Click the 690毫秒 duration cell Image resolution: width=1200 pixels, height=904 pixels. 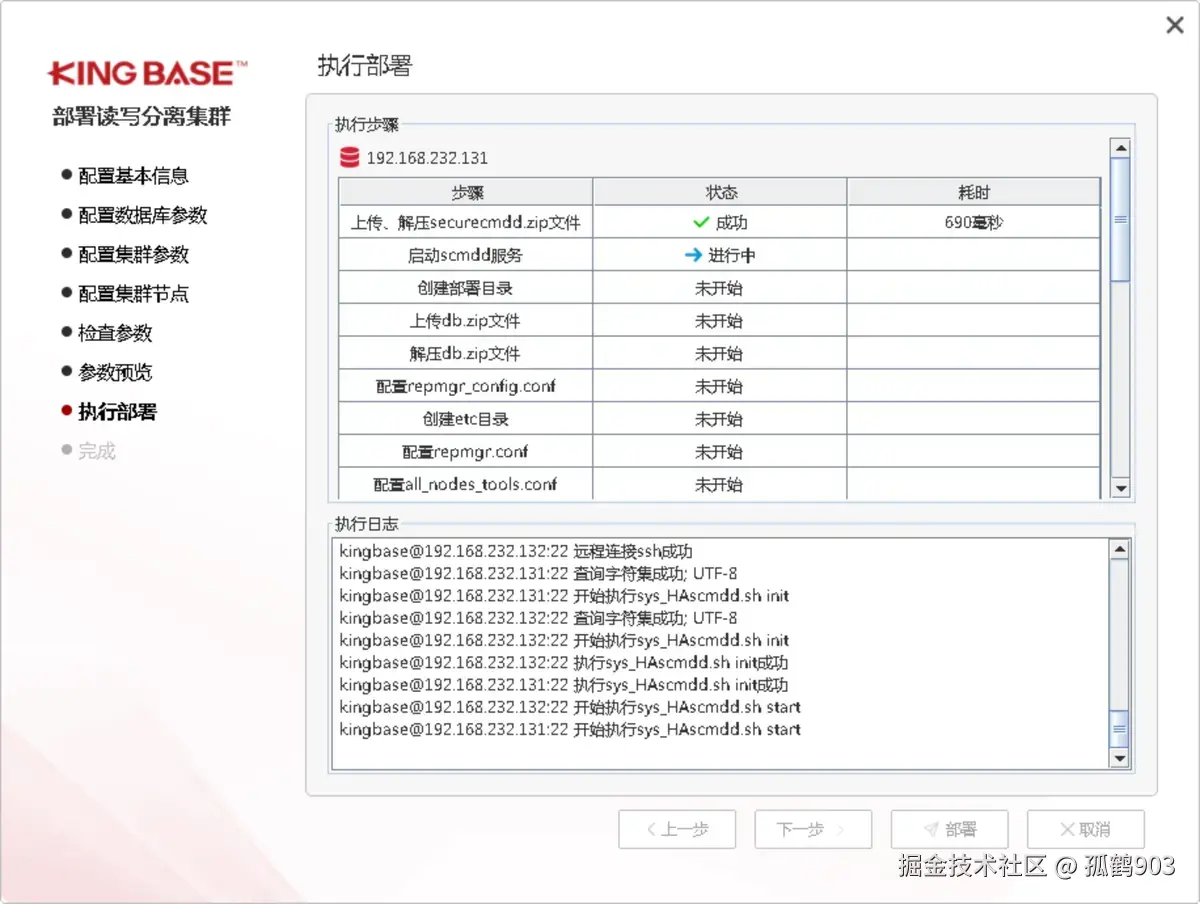(x=973, y=223)
